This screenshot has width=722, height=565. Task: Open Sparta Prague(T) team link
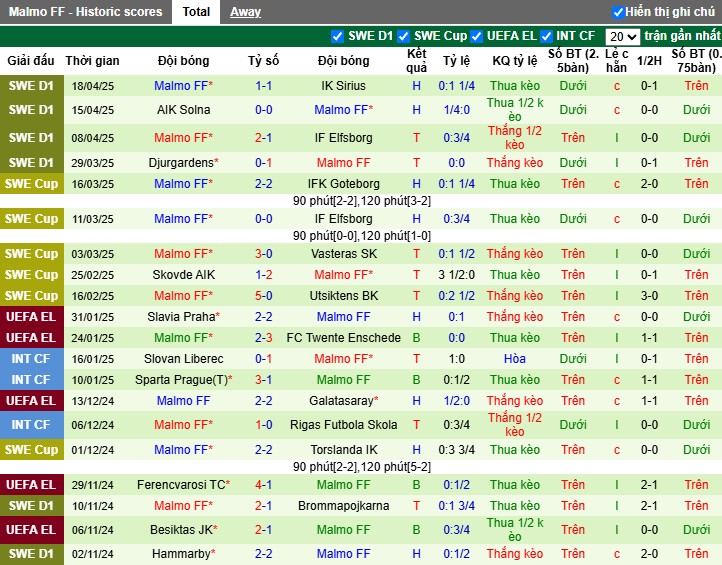[x=183, y=380]
